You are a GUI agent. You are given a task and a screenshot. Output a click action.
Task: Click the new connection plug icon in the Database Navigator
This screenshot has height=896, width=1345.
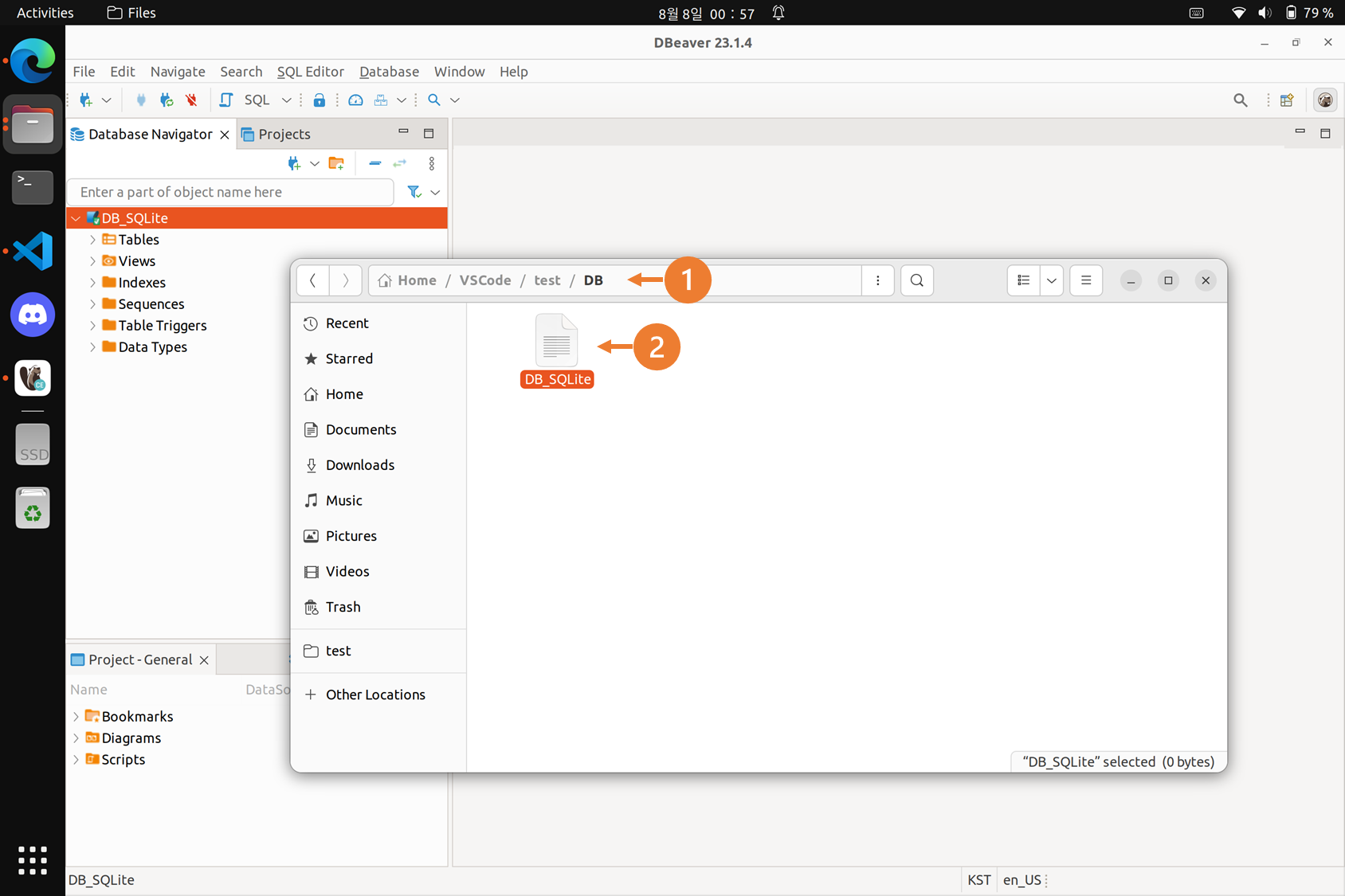click(x=294, y=163)
